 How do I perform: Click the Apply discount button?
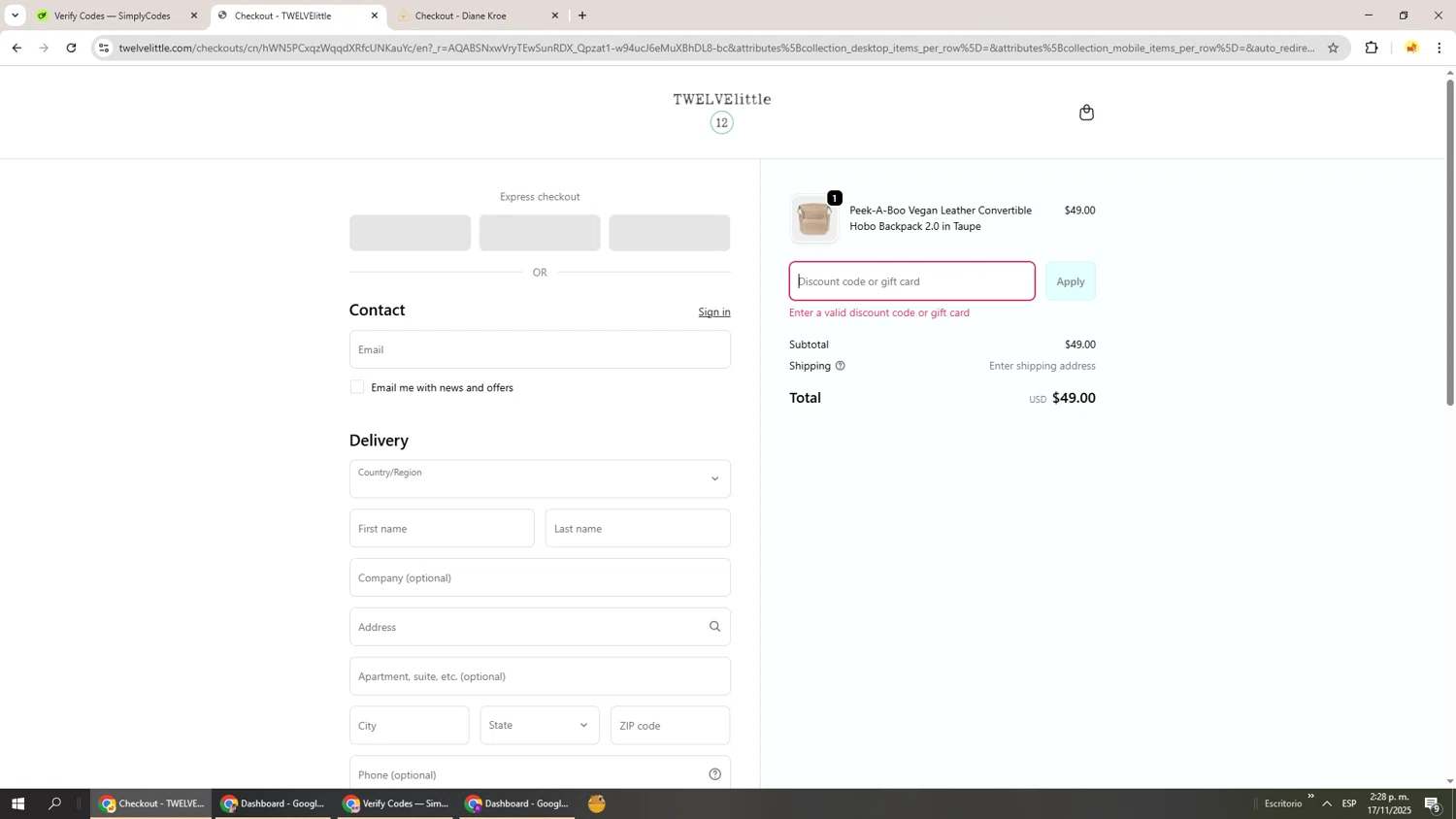tap(1071, 281)
